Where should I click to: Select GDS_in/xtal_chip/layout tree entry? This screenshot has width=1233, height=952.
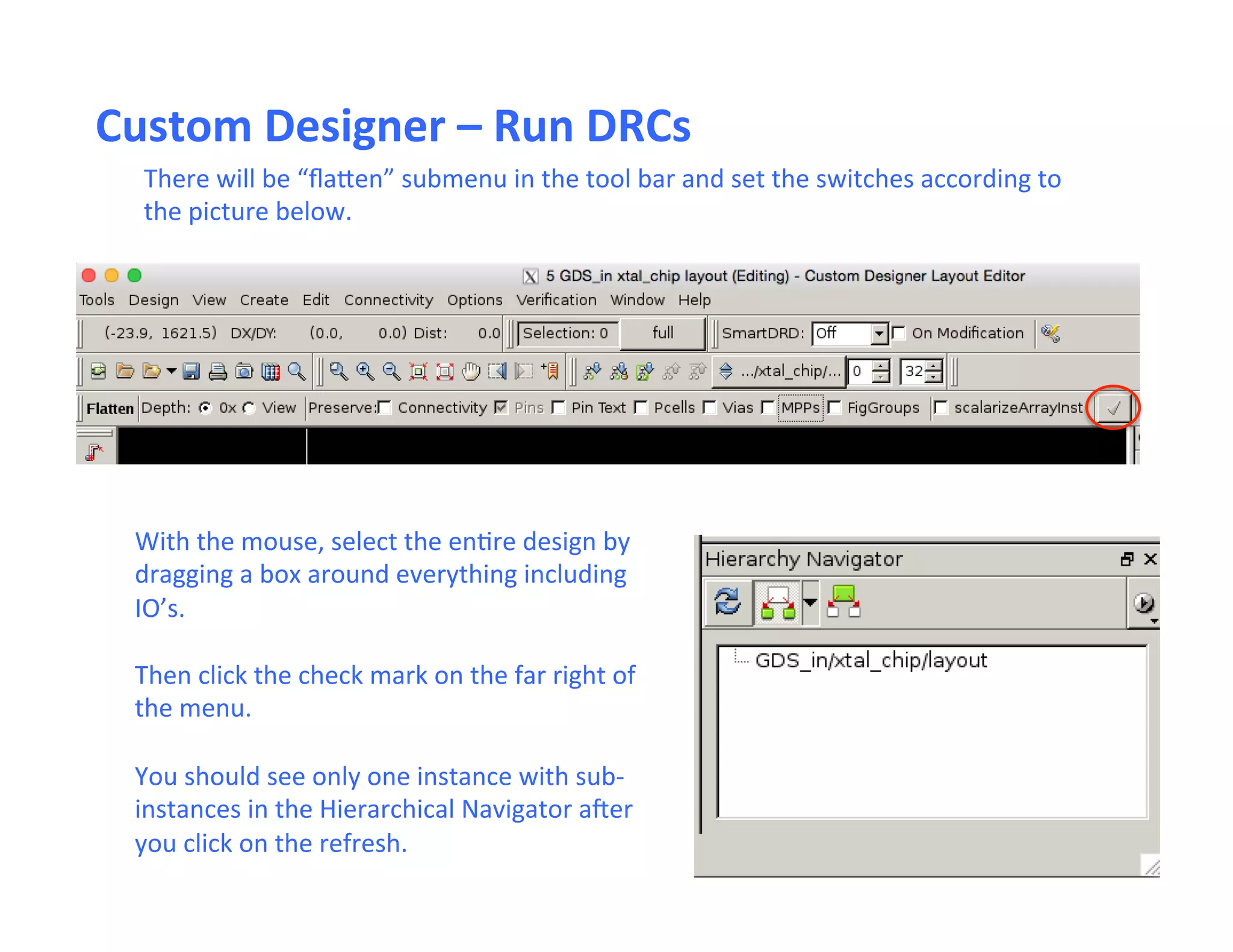[871, 660]
